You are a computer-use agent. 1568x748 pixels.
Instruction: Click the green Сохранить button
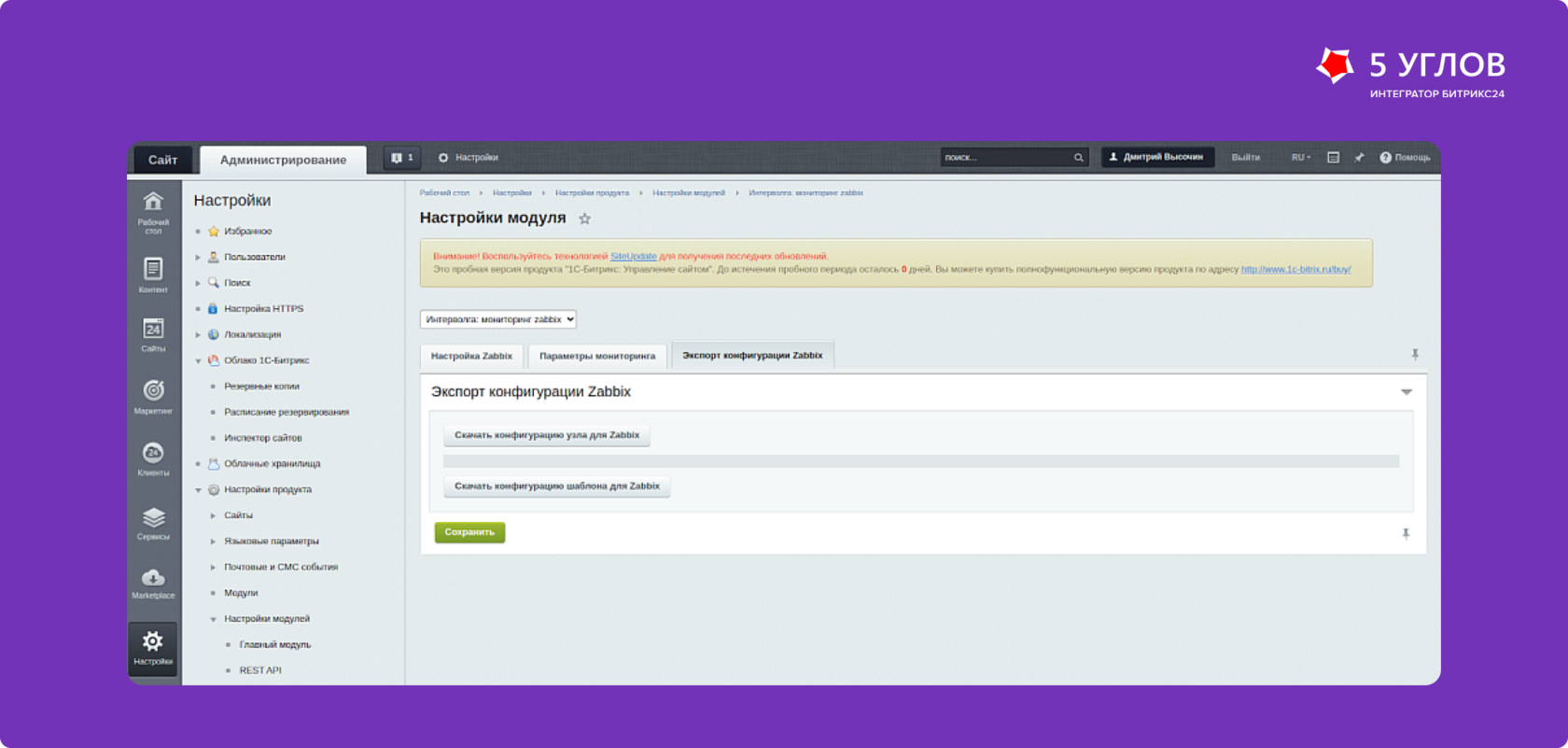pyautogui.click(x=469, y=532)
